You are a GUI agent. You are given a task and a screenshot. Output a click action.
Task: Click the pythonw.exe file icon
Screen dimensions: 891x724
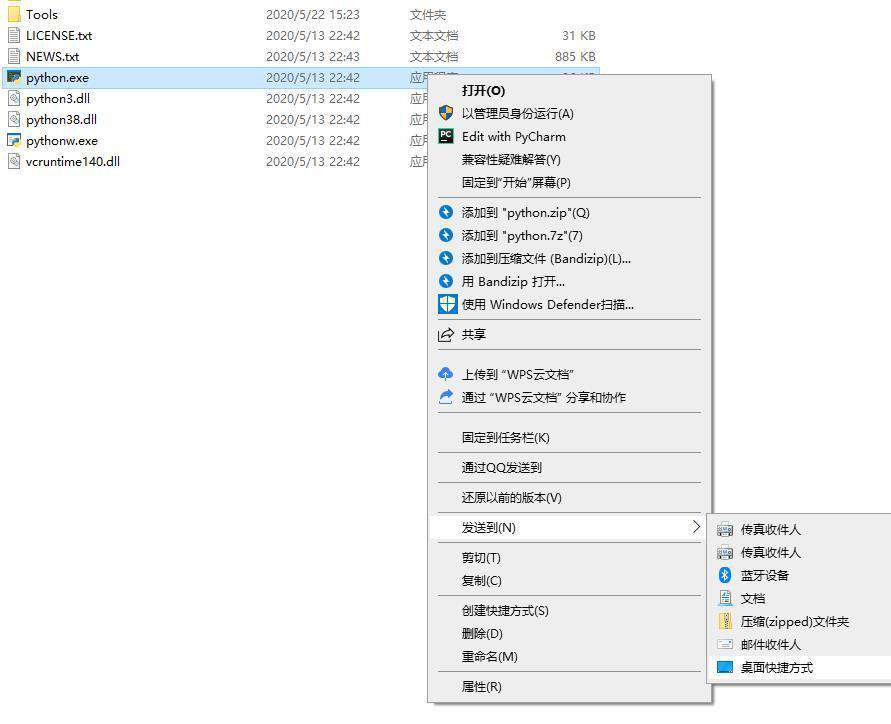tap(14, 140)
